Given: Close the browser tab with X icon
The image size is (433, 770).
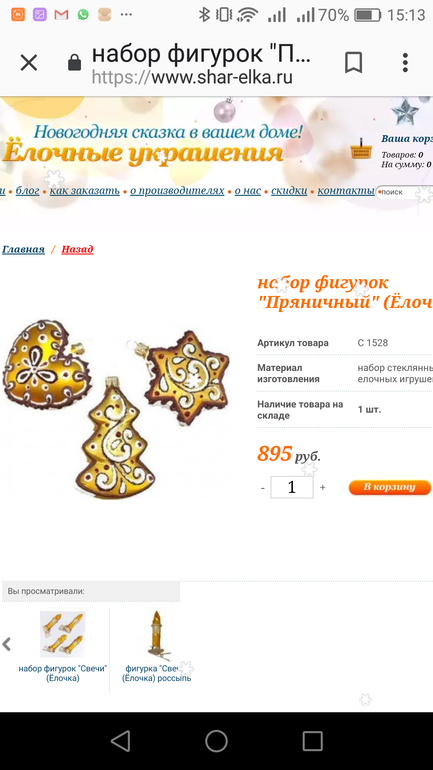Looking at the screenshot, I should pyautogui.click(x=28, y=63).
